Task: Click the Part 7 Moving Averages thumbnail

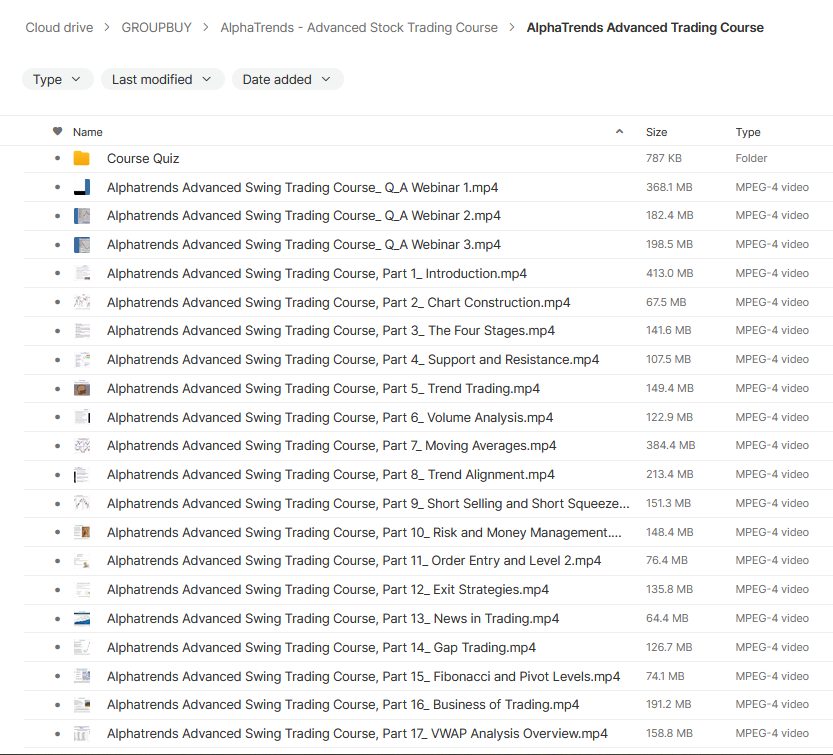Action: (81, 446)
